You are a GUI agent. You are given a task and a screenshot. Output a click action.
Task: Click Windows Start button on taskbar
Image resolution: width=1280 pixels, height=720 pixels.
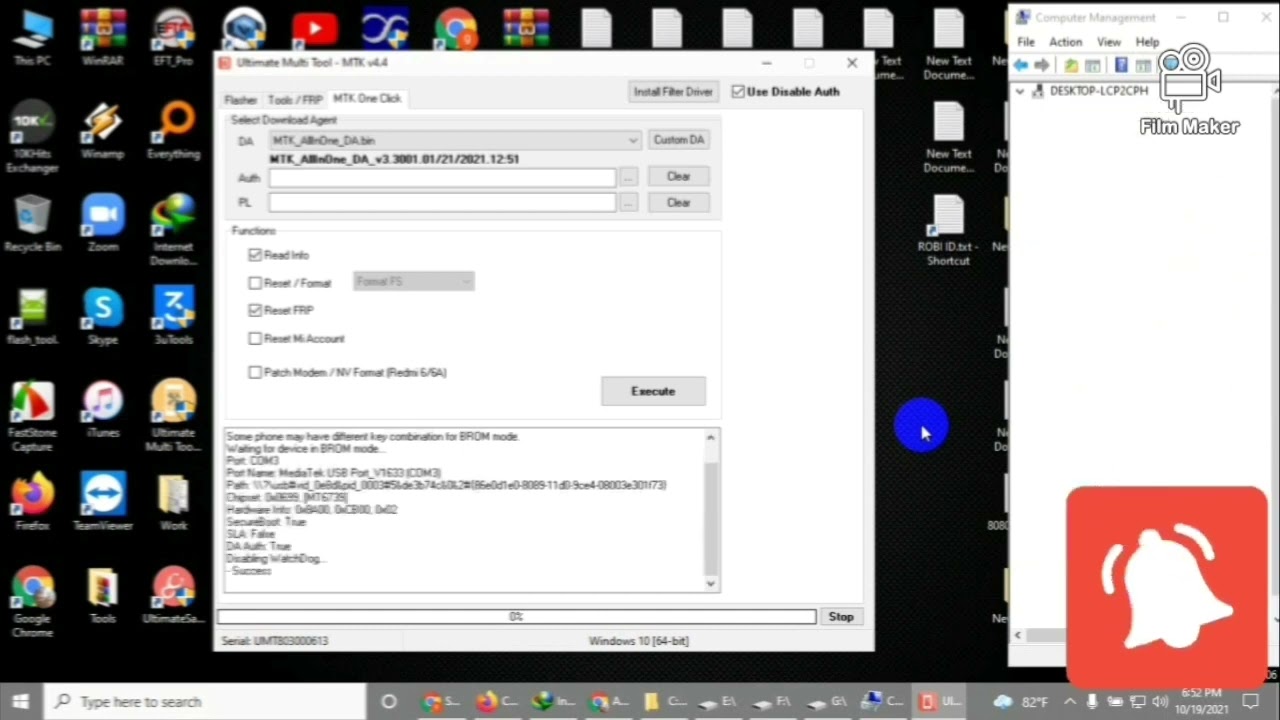[x=20, y=701]
